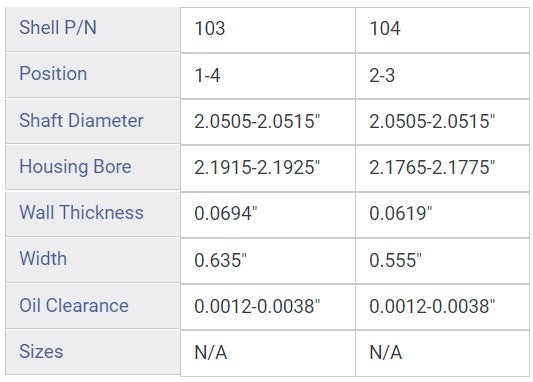
Task: Click width value 0.555"
Action: pyautogui.click(x=442, y=261)
